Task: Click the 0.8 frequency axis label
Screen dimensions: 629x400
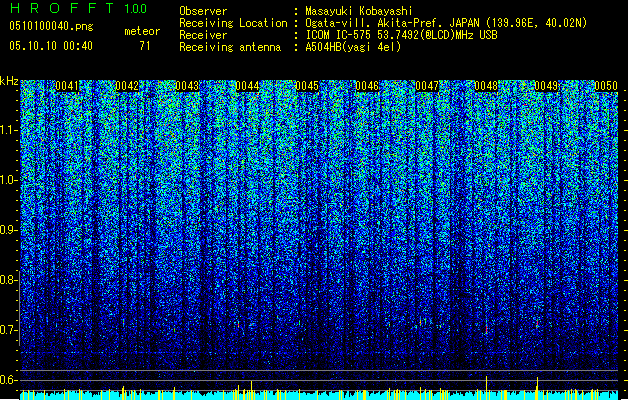Action: point(8,280)
